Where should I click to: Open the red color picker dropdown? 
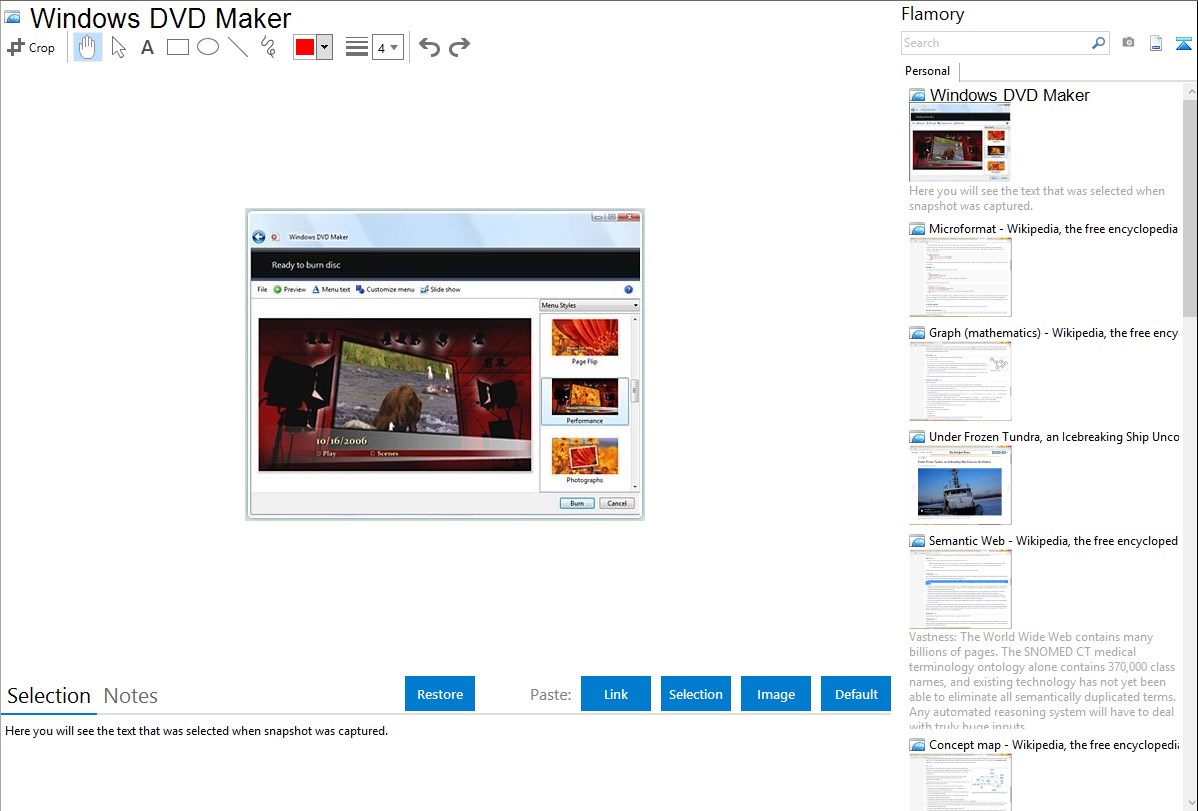[324, 47]
